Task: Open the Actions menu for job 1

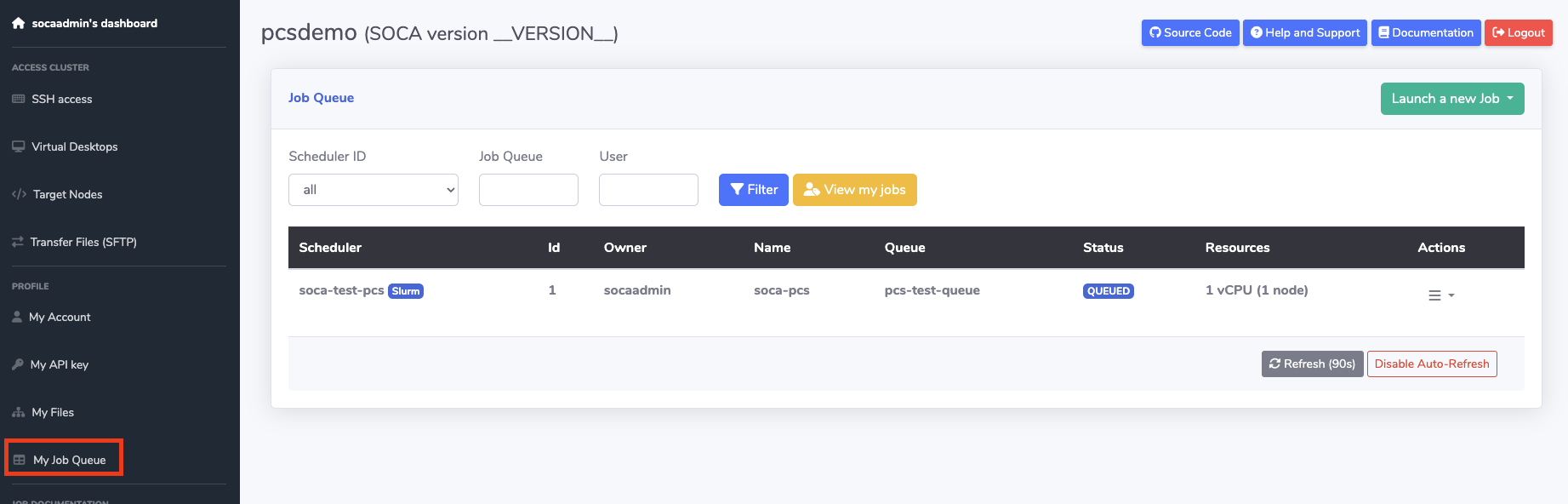Action: tap(1440, 295)
